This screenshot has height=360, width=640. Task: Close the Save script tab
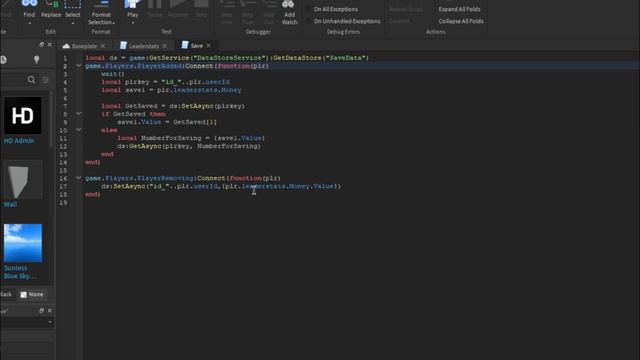(x=209, y=46)
